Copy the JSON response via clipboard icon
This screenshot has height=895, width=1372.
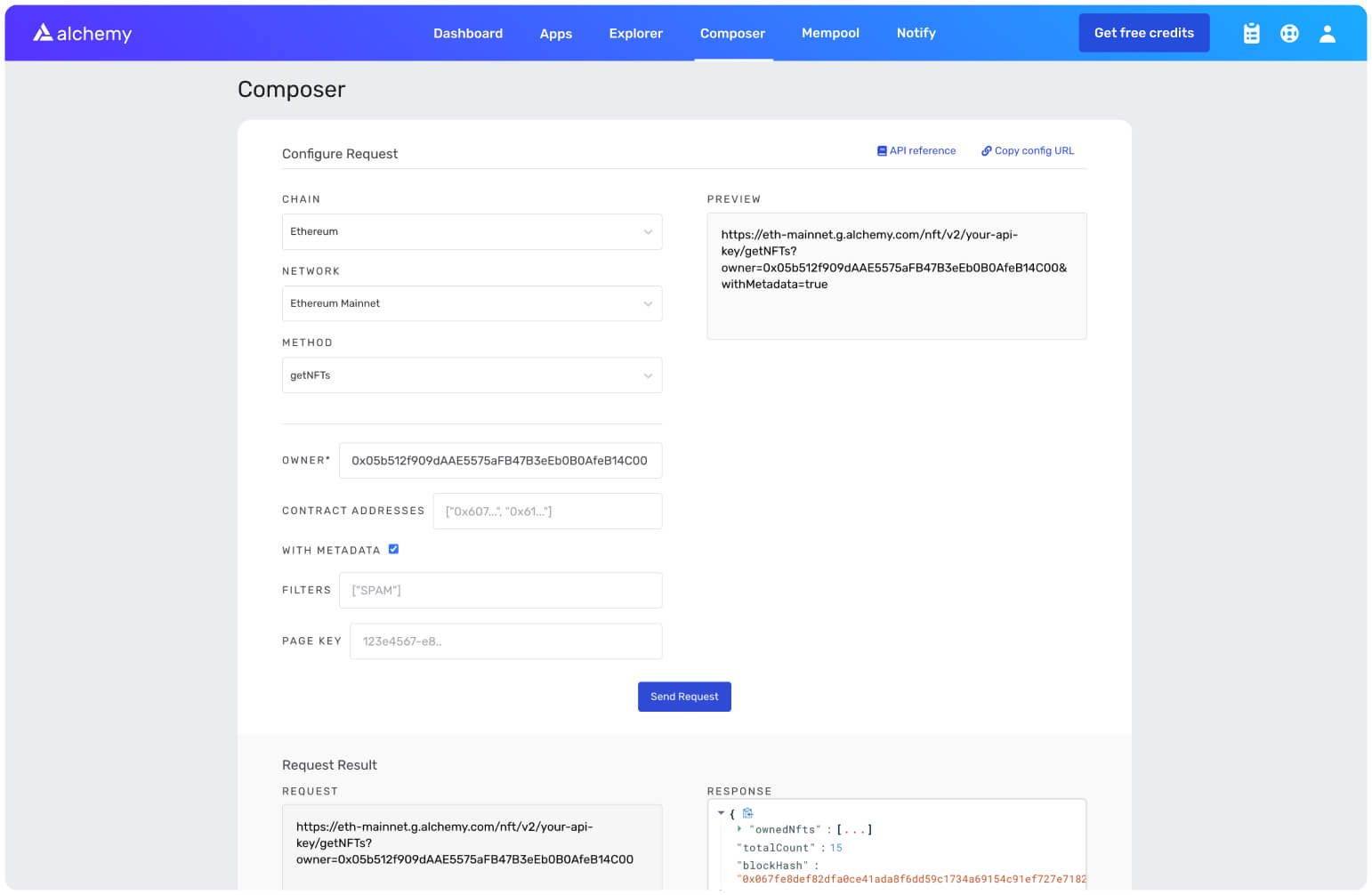point(747,813)
